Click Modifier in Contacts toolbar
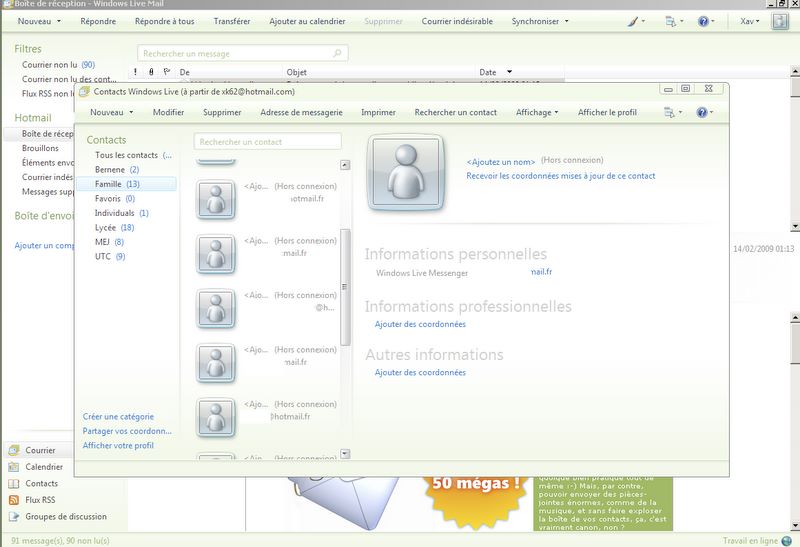 [x=168, y=112]
